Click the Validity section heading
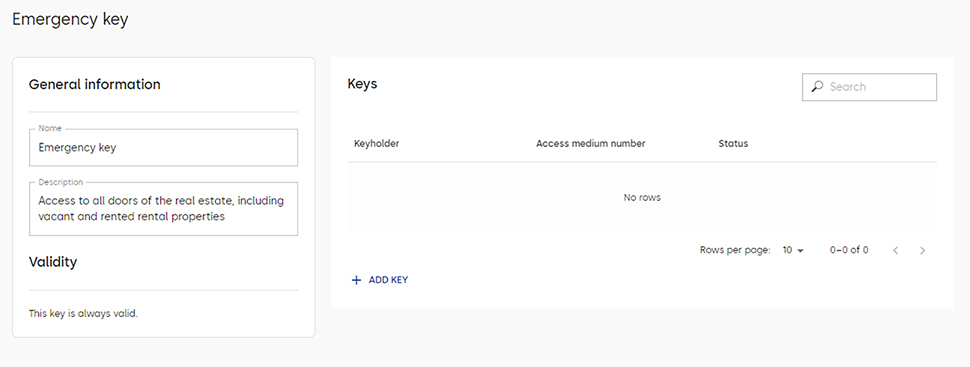 click(53, 262)
